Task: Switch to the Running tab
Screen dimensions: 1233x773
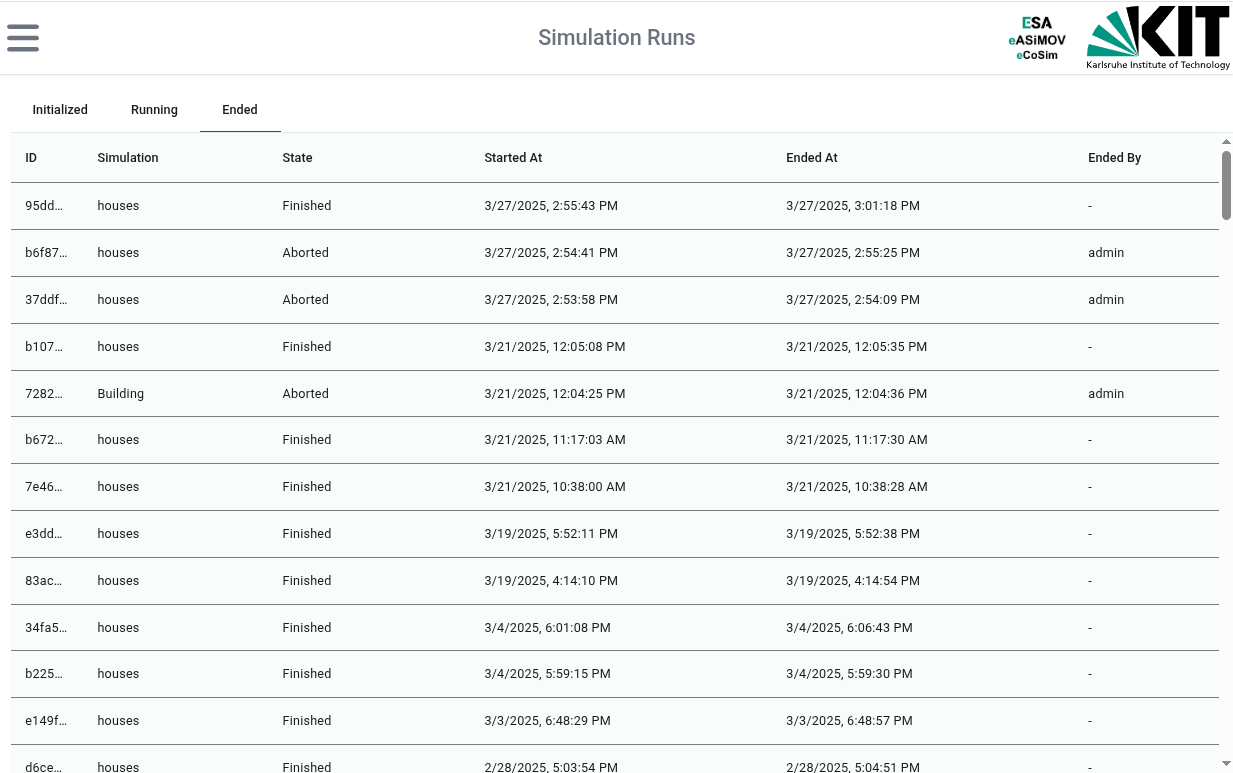Action: click(x=154, y=110)
